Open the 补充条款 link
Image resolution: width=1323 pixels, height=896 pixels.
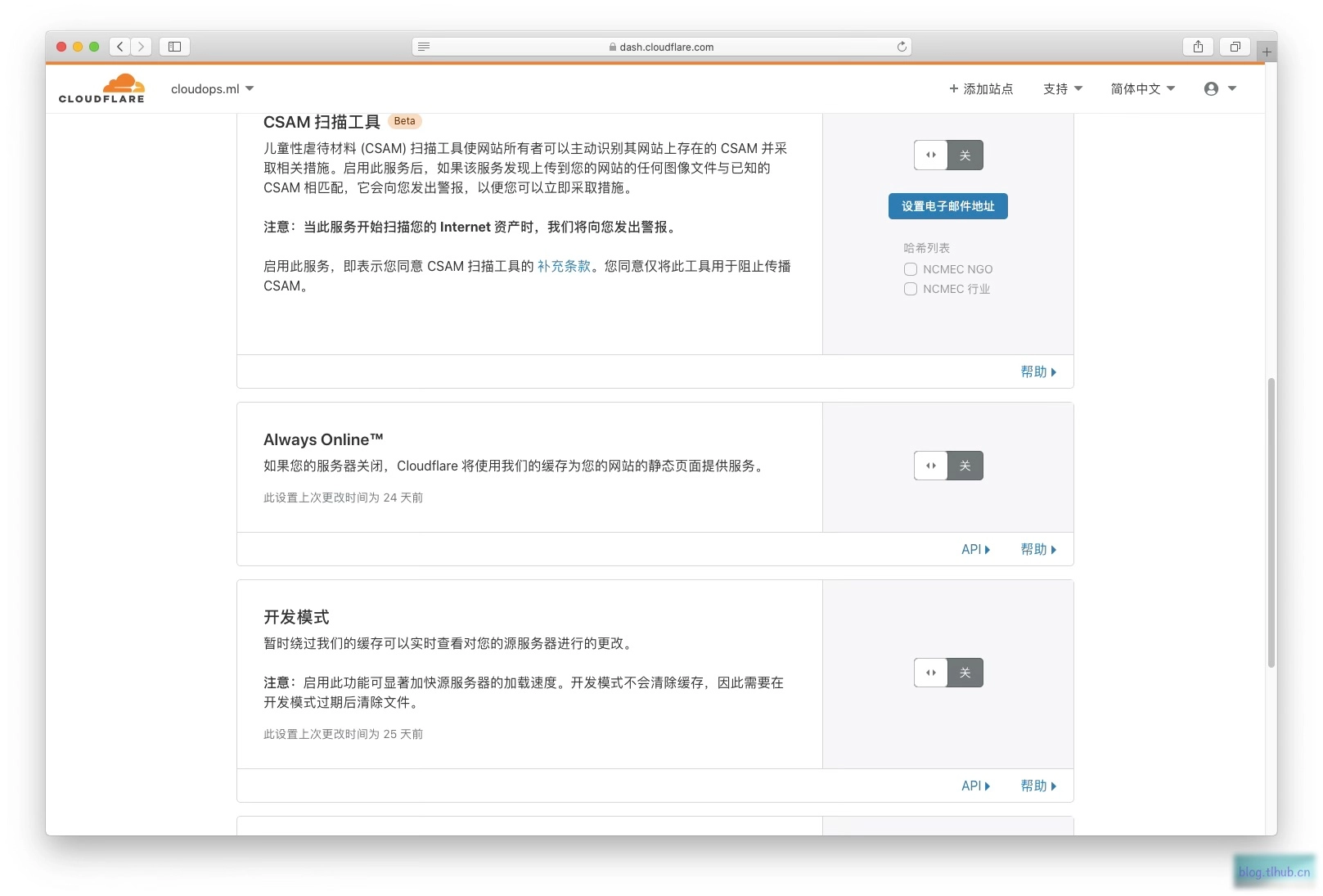(x=564, y=266)
